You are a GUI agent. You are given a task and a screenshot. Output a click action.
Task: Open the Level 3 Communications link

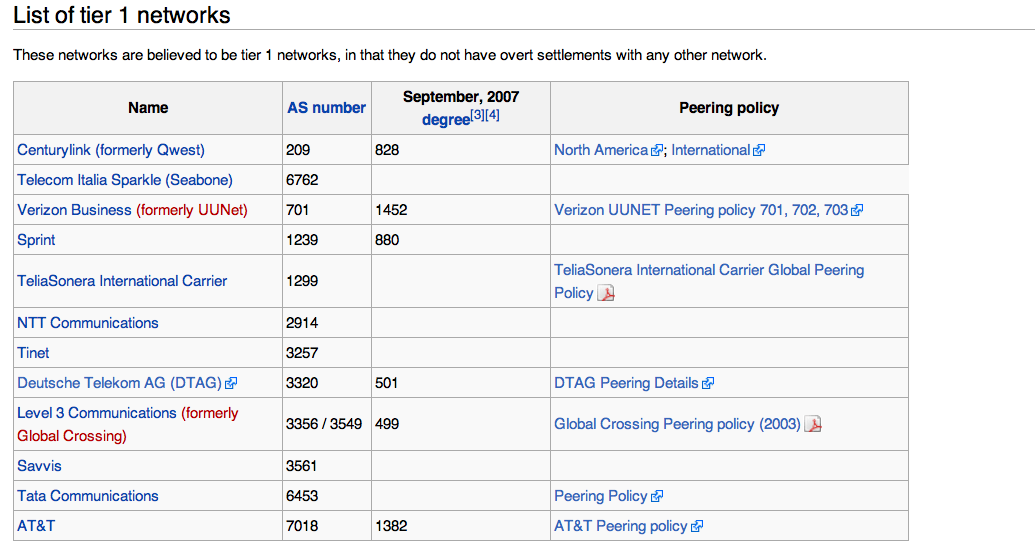click(97, 413)
